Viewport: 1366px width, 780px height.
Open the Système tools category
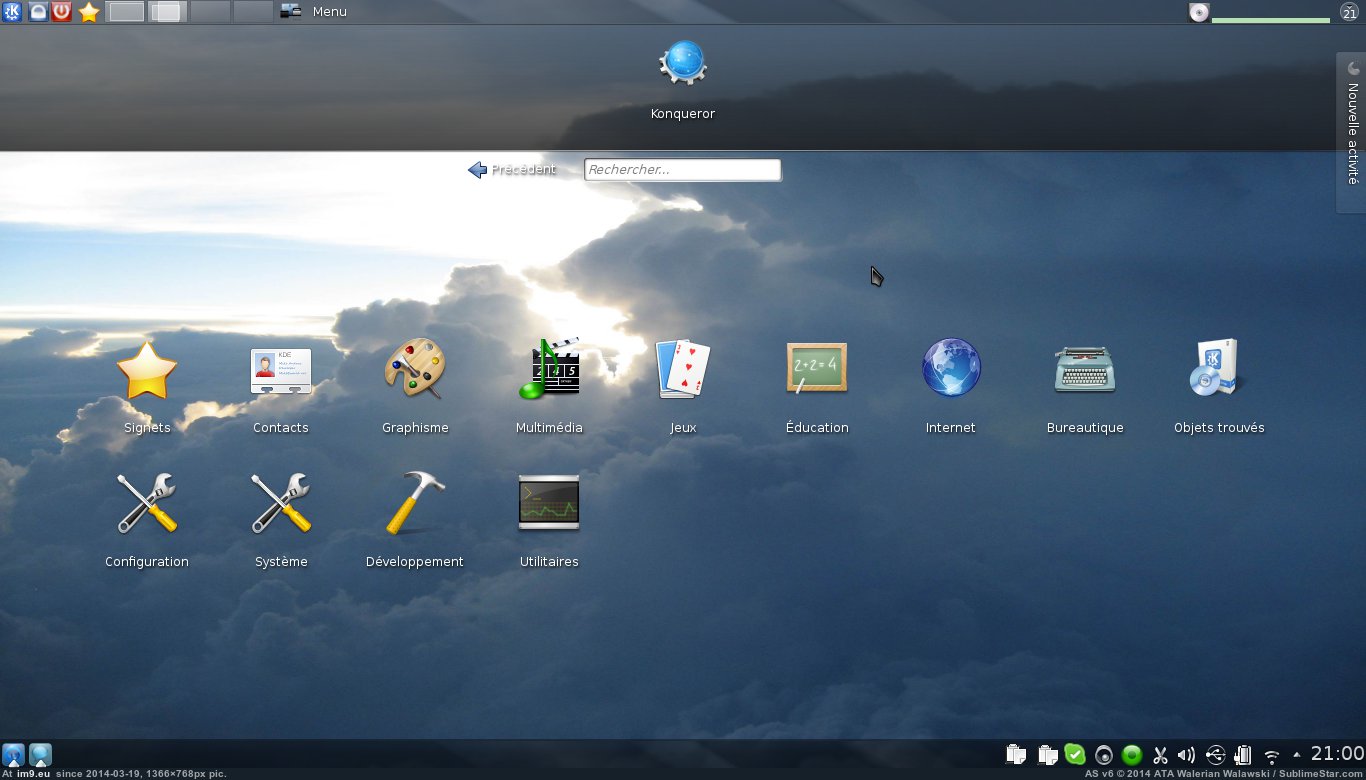[x=281, y=504]
